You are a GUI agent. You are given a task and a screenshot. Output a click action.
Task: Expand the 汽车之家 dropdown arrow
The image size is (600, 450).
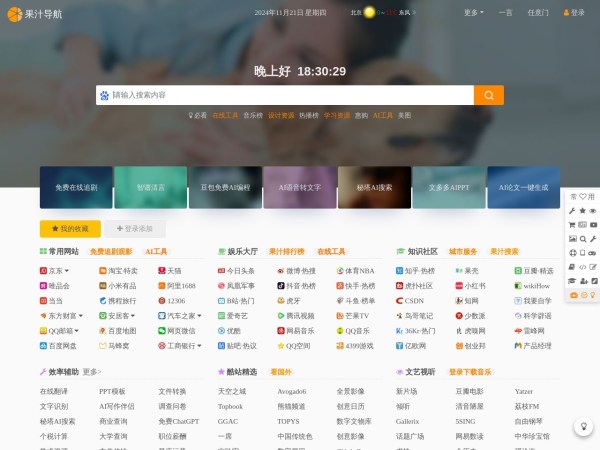pos(200,315)
